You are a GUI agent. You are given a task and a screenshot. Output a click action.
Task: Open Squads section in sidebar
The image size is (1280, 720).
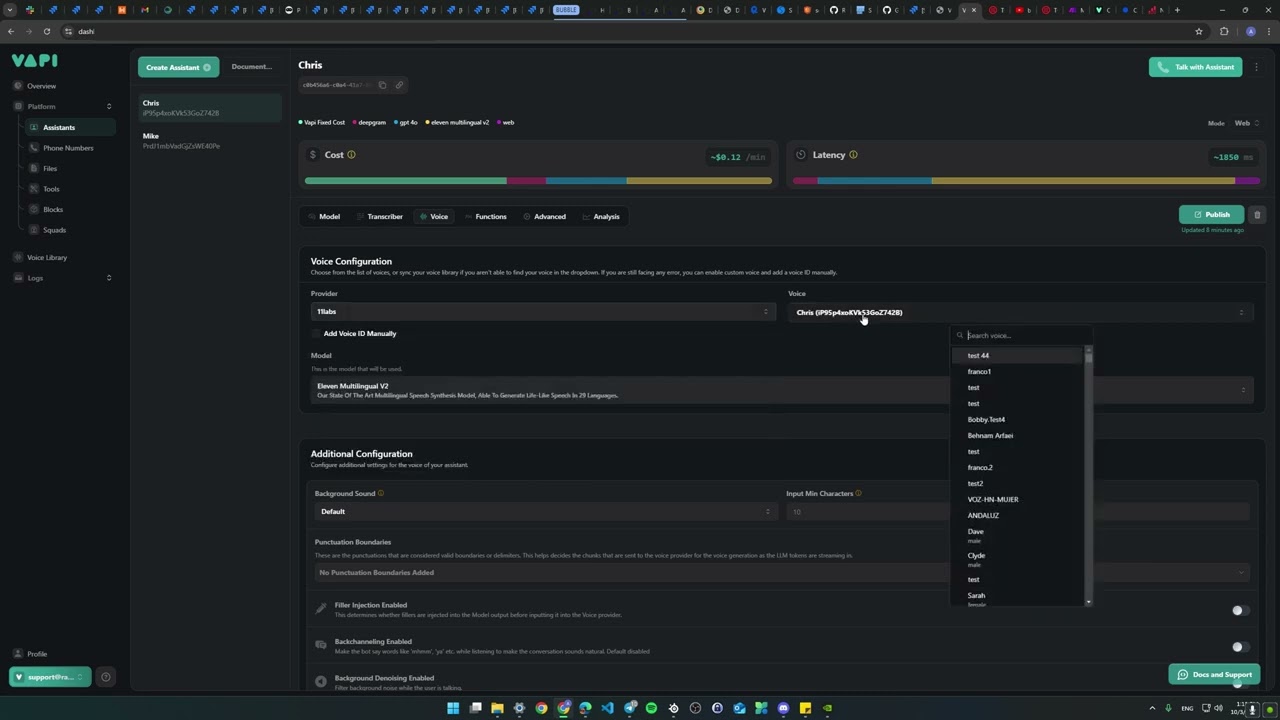coord(54,230)
